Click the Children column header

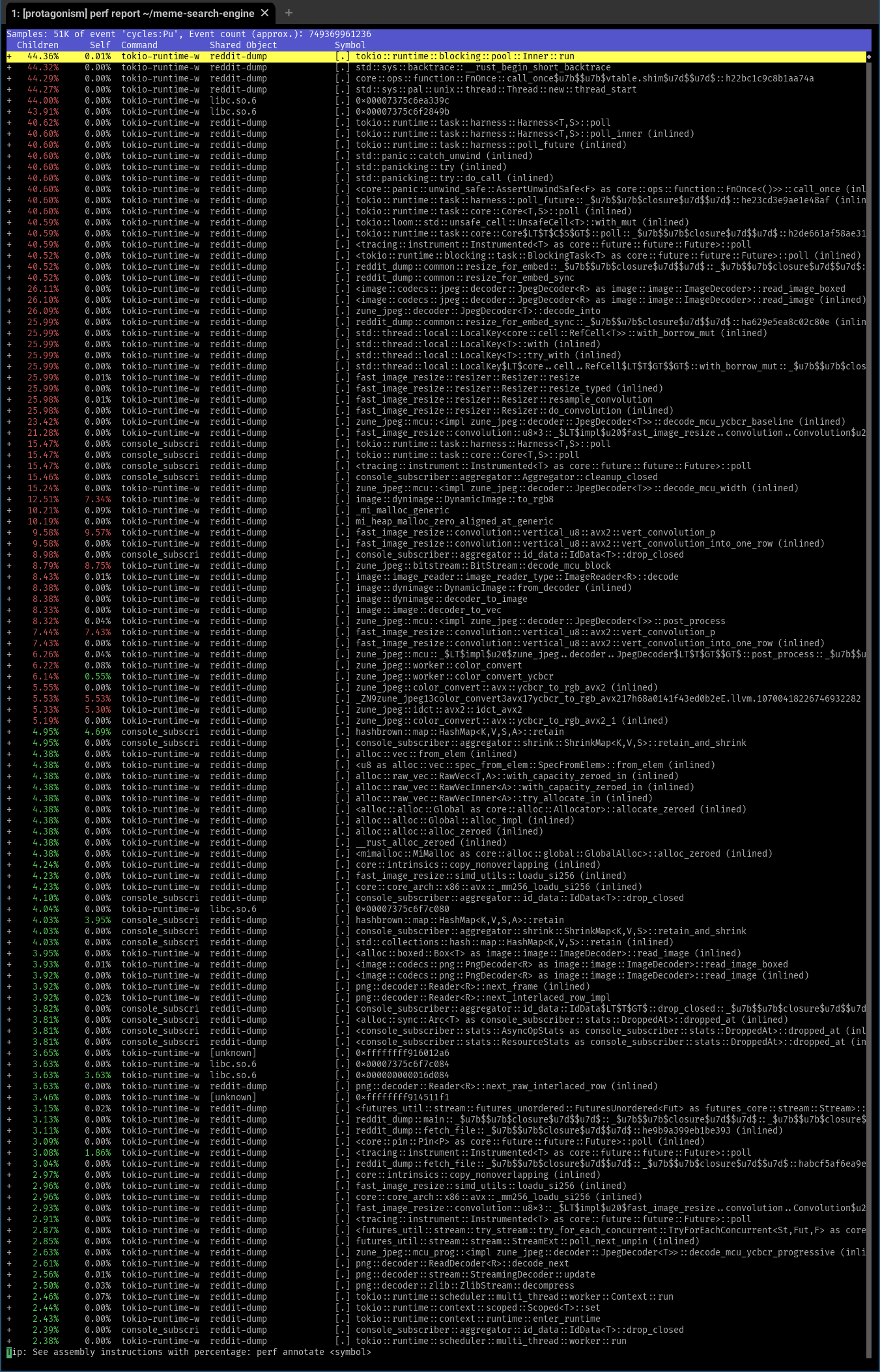click(x=38, y=45)
